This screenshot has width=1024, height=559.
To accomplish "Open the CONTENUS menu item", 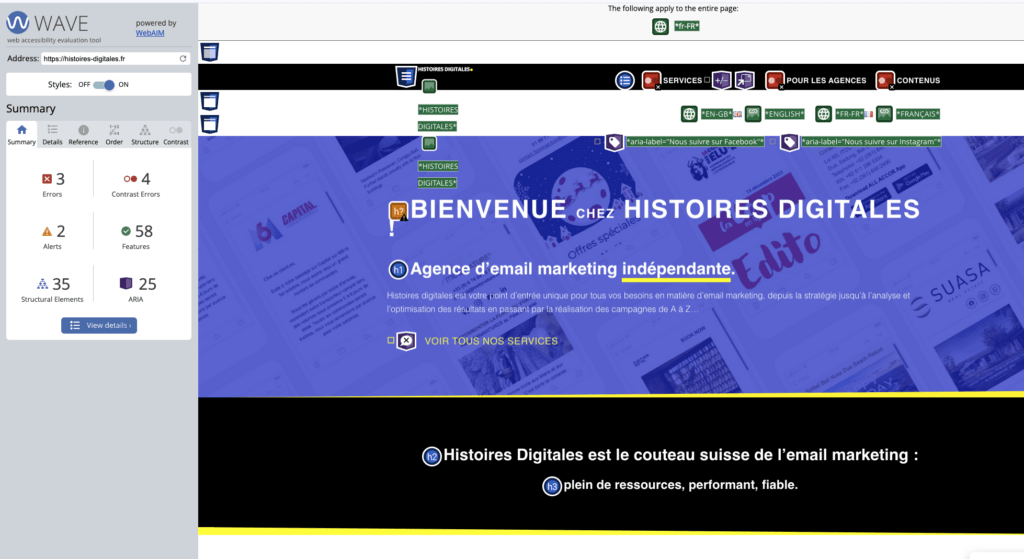I will (x=918, y=80).
